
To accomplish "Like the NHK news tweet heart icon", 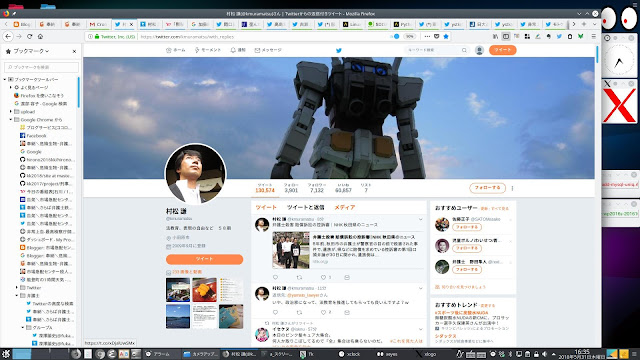I will click(323, 277).
